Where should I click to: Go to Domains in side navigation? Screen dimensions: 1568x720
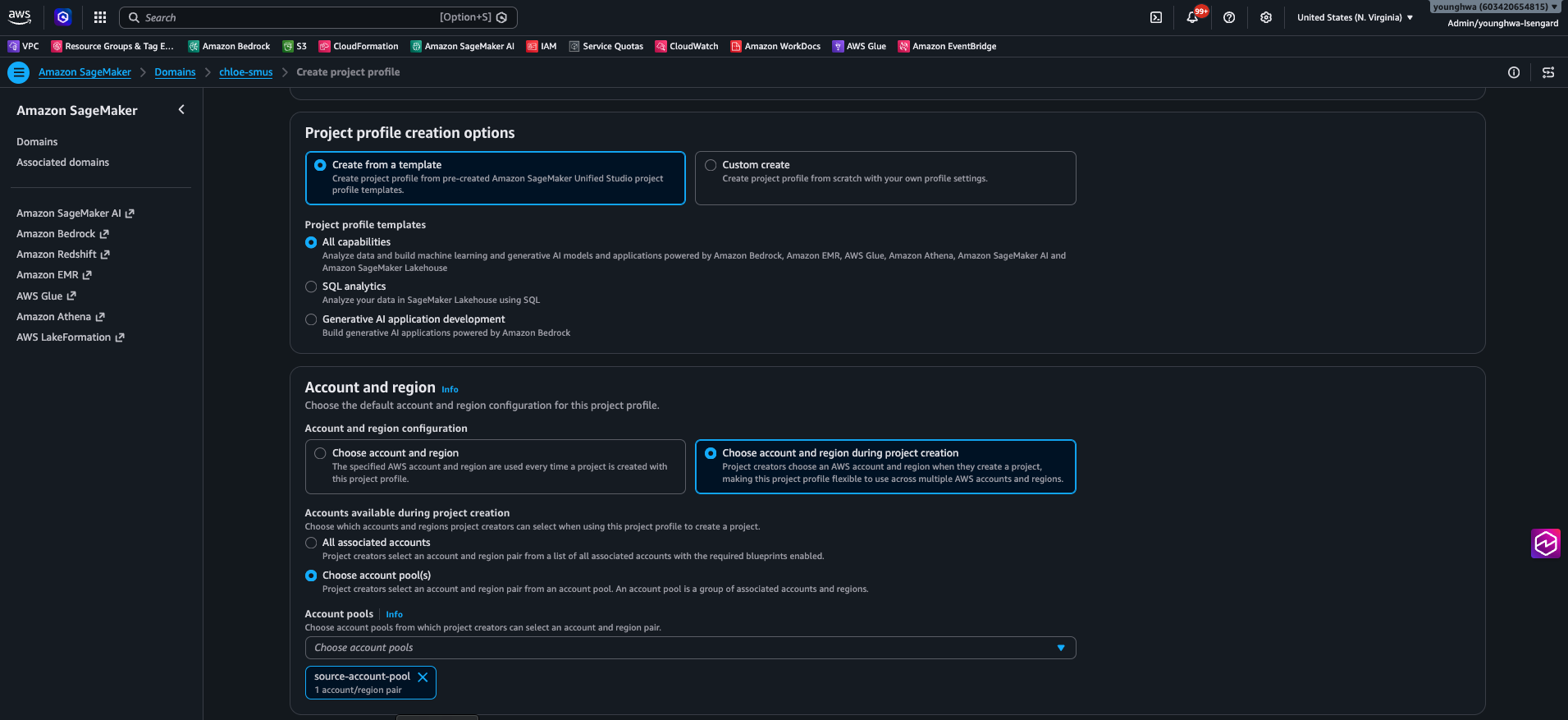tap(37, 142)
